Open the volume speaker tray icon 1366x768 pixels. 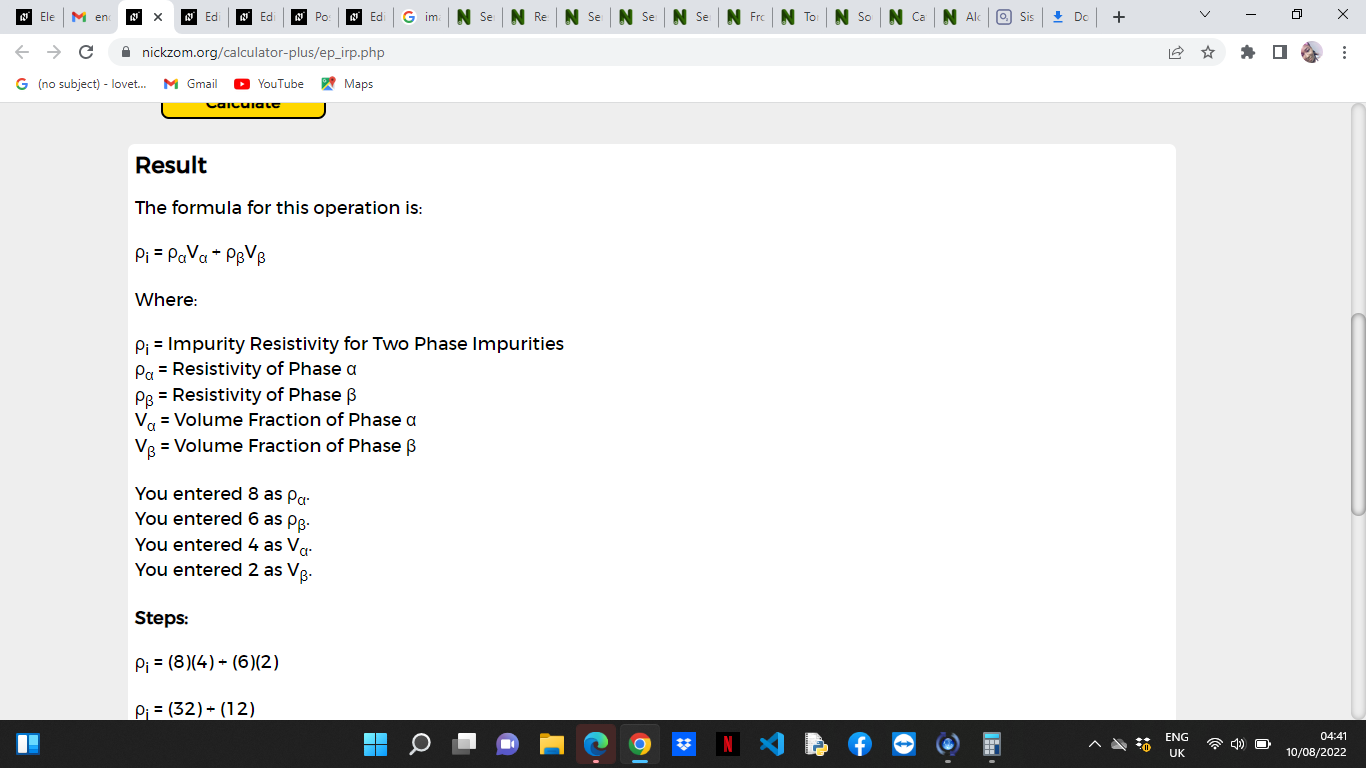tap(1238, 744)
